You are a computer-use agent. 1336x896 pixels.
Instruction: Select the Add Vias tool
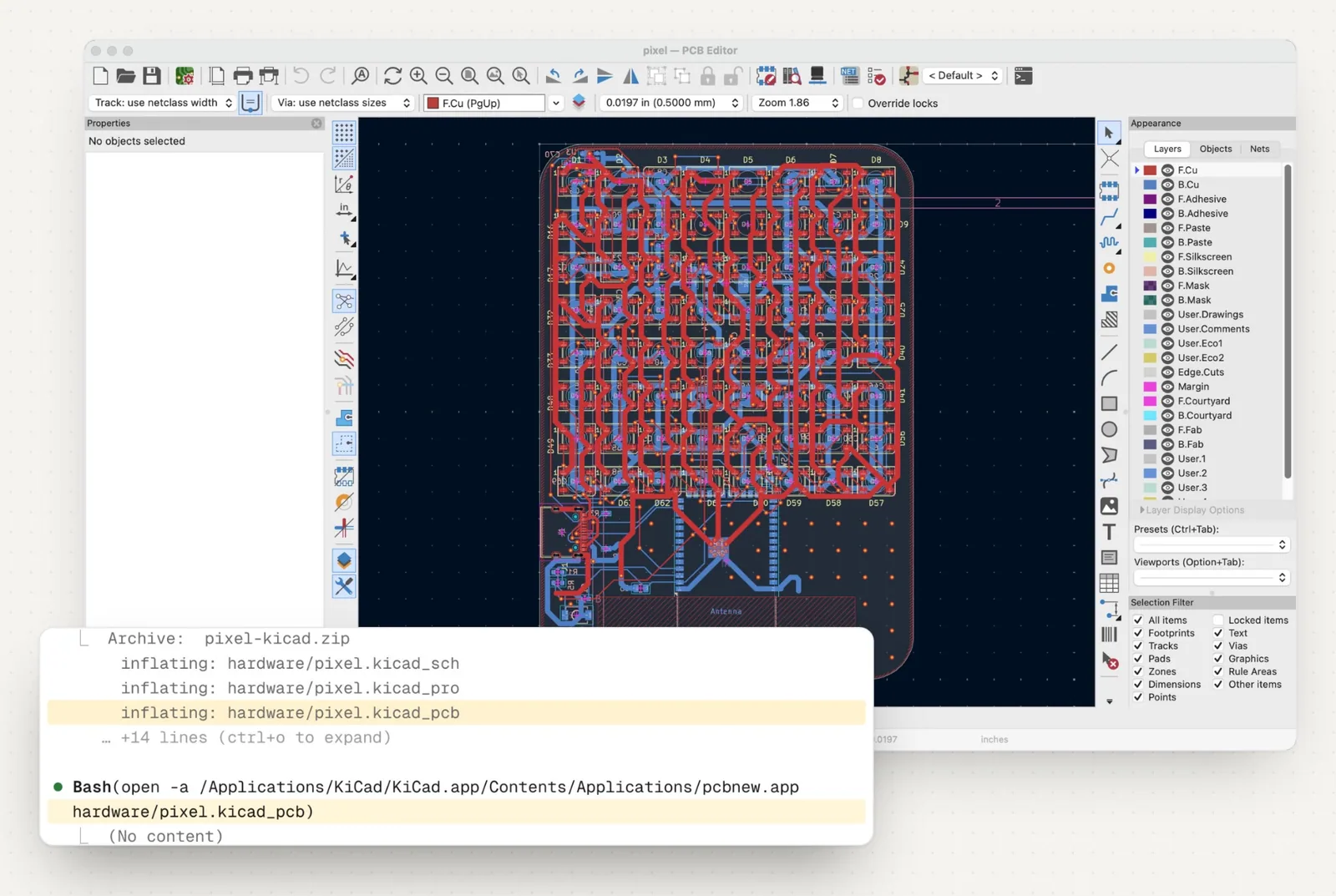coord(1109,268)
